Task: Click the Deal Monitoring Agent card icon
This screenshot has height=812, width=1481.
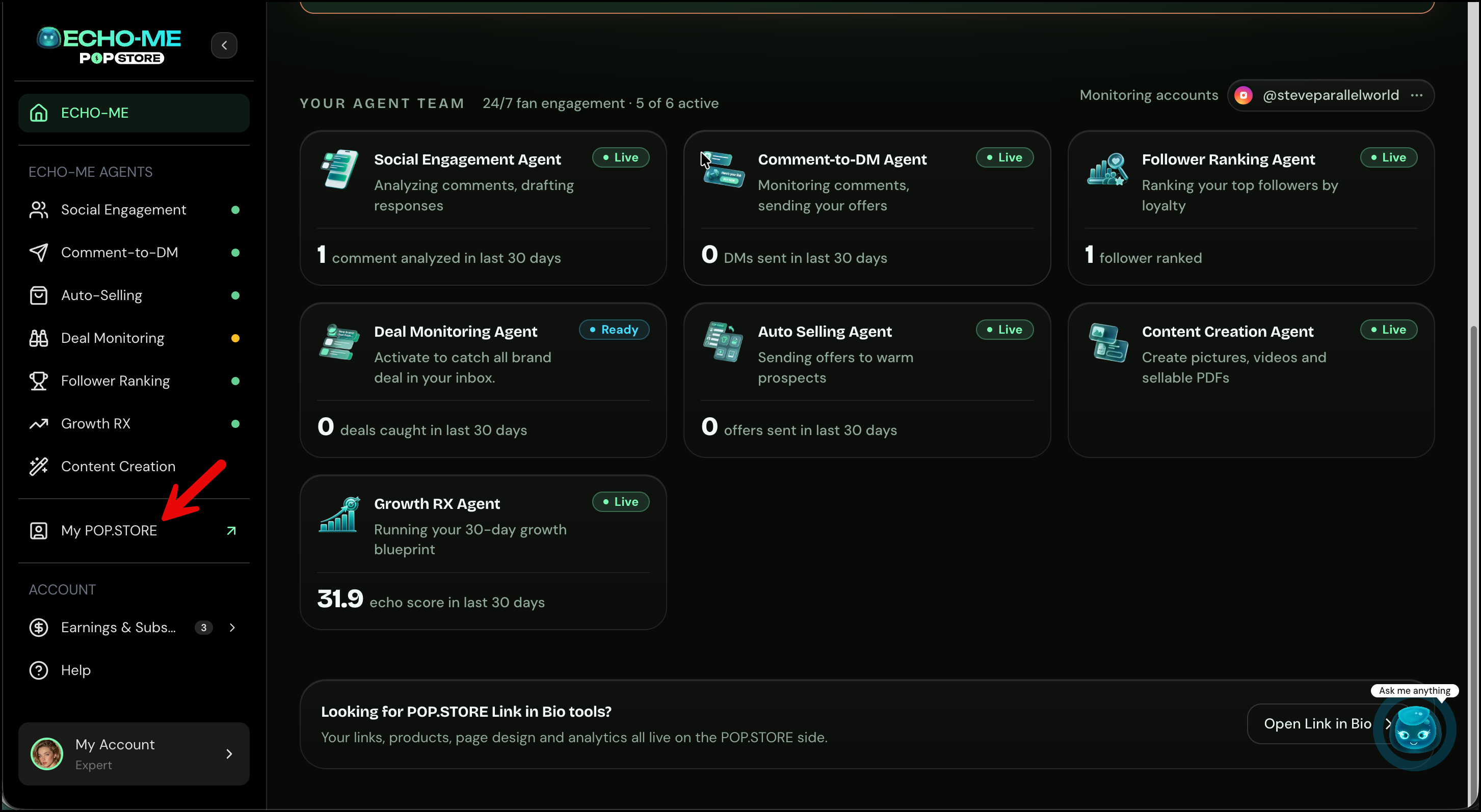Action: pos(339,342)
